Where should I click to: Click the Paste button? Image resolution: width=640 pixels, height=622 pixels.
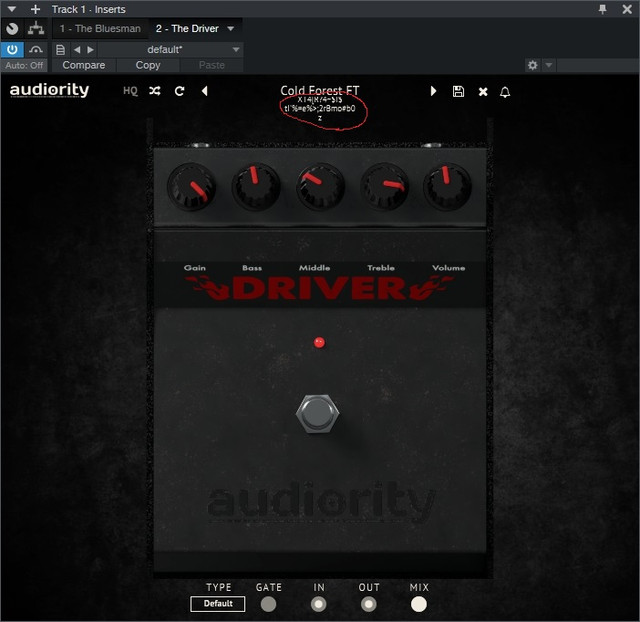click(x=211, y=65)
